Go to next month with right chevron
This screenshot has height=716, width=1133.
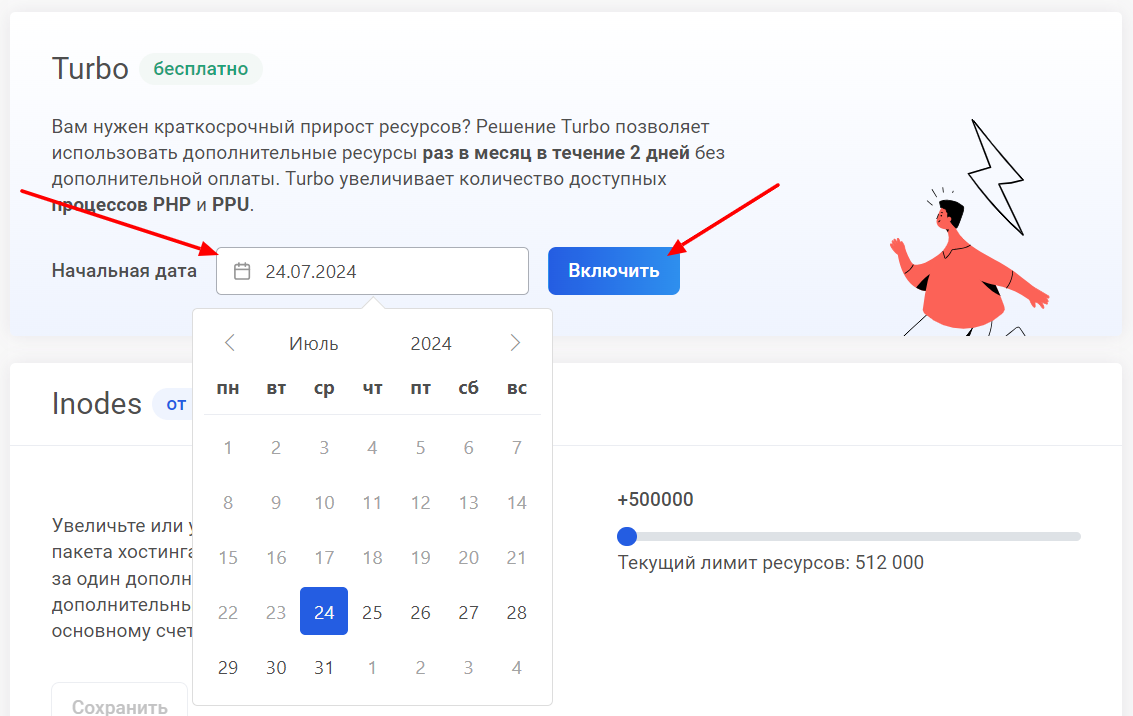[x=515, y=343]
